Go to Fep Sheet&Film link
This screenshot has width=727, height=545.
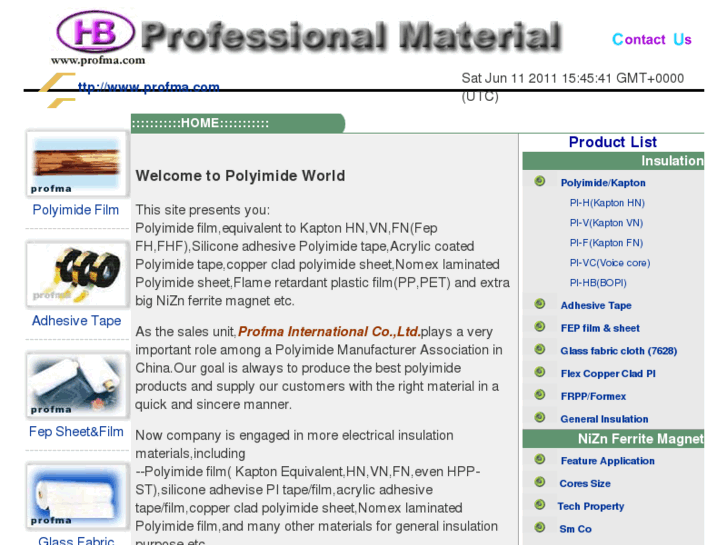pyautogui.click(x=76, y=431)
